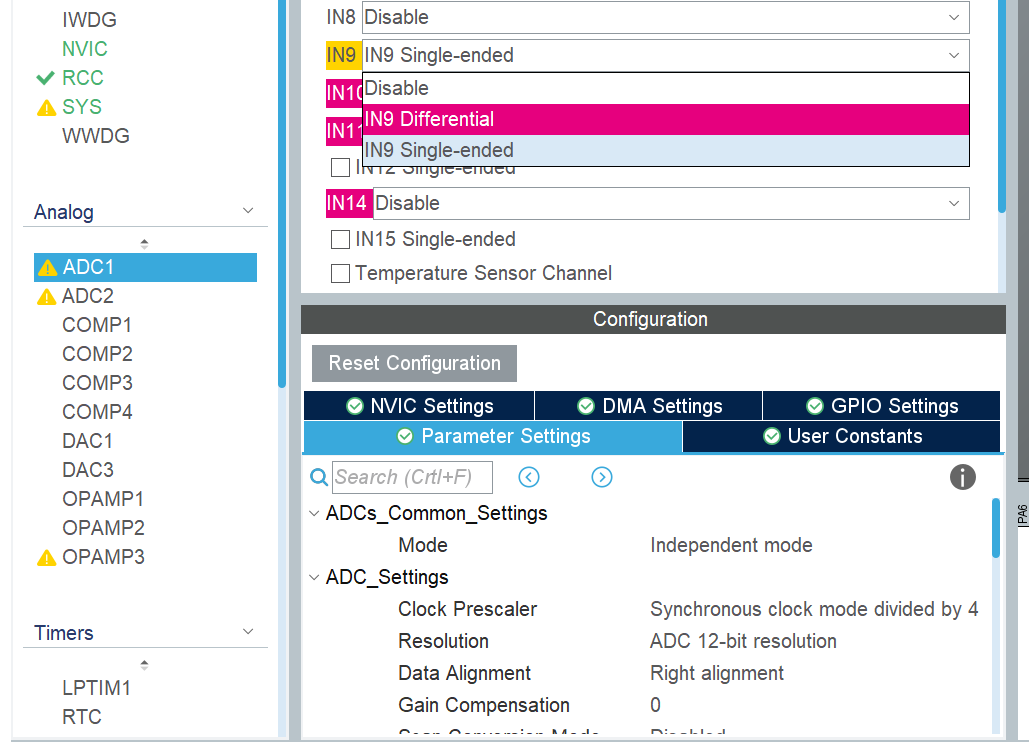Open the IN8 dropdown

point(665,17)
